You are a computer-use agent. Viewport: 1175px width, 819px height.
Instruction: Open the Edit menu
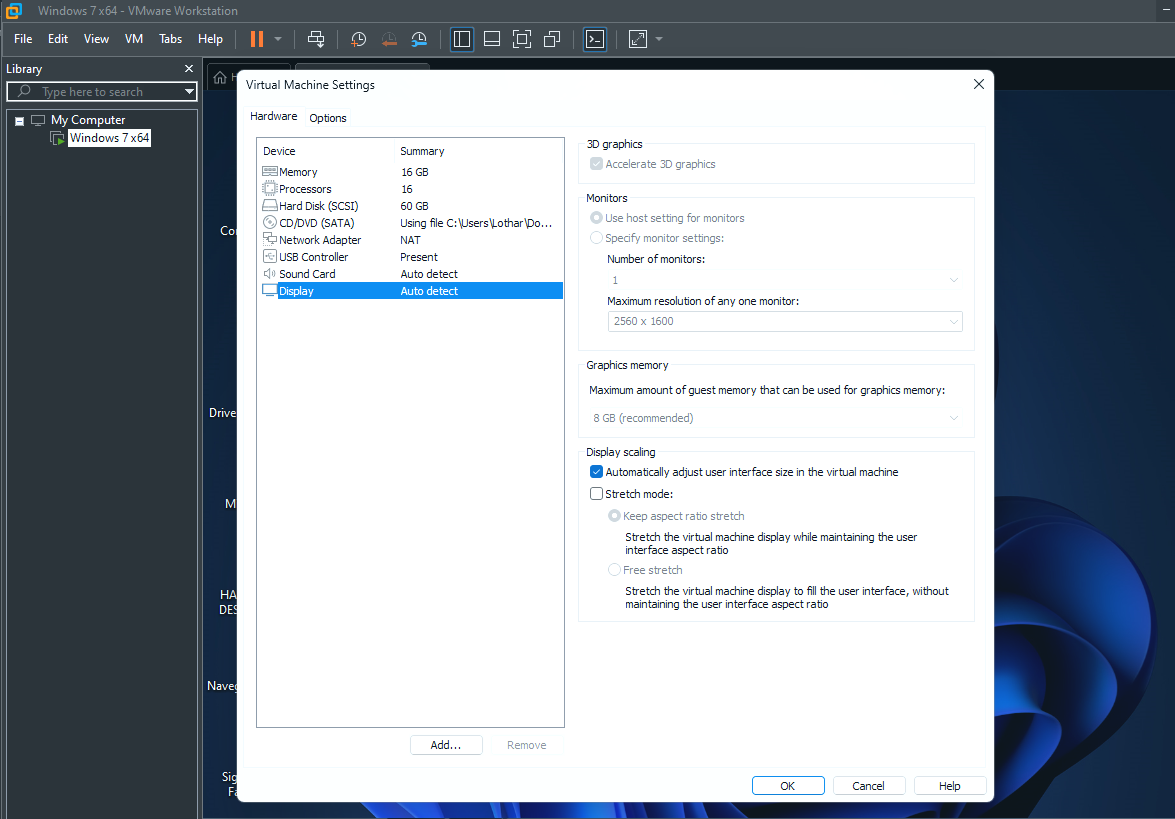58,39
